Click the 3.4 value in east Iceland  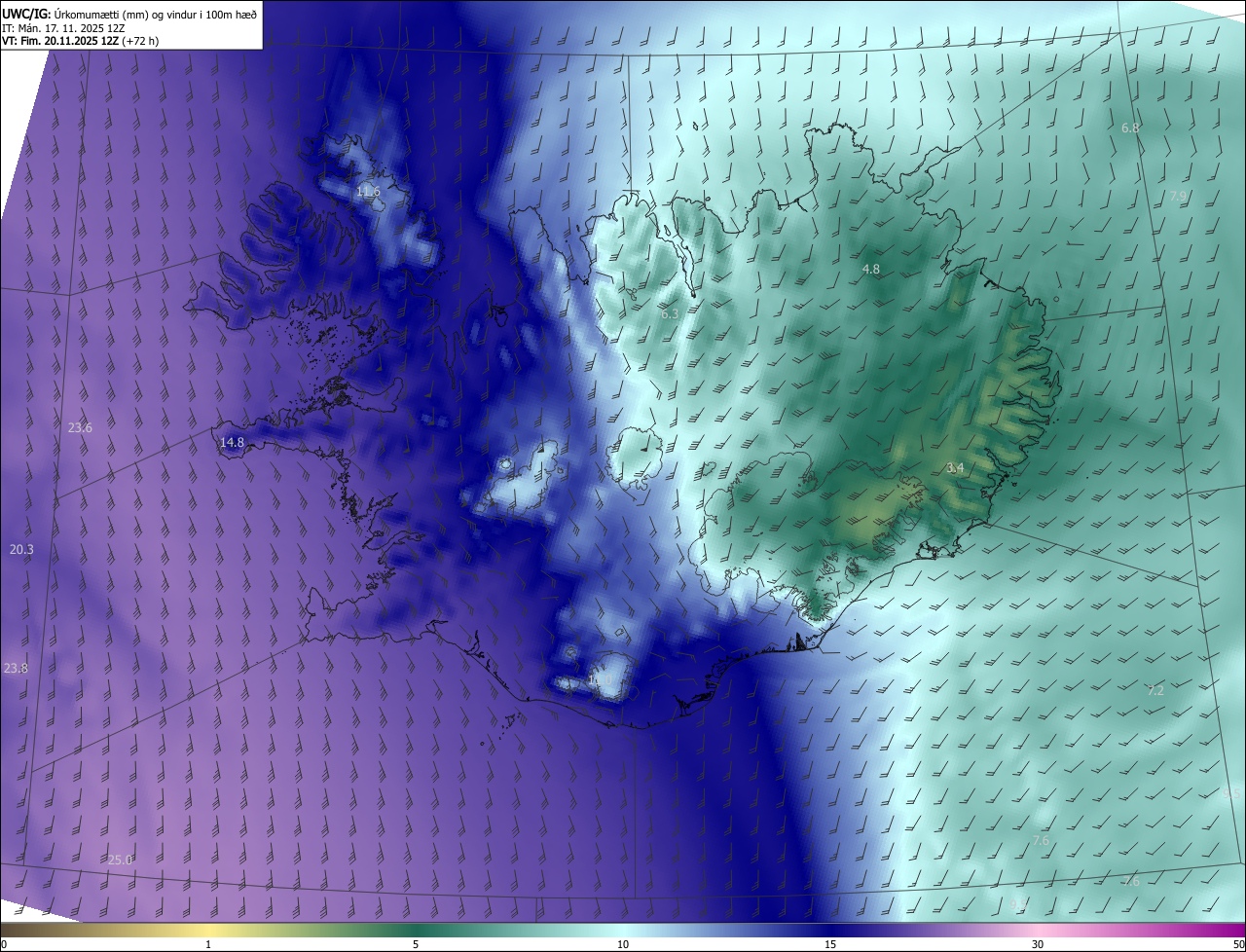[955, 468]
